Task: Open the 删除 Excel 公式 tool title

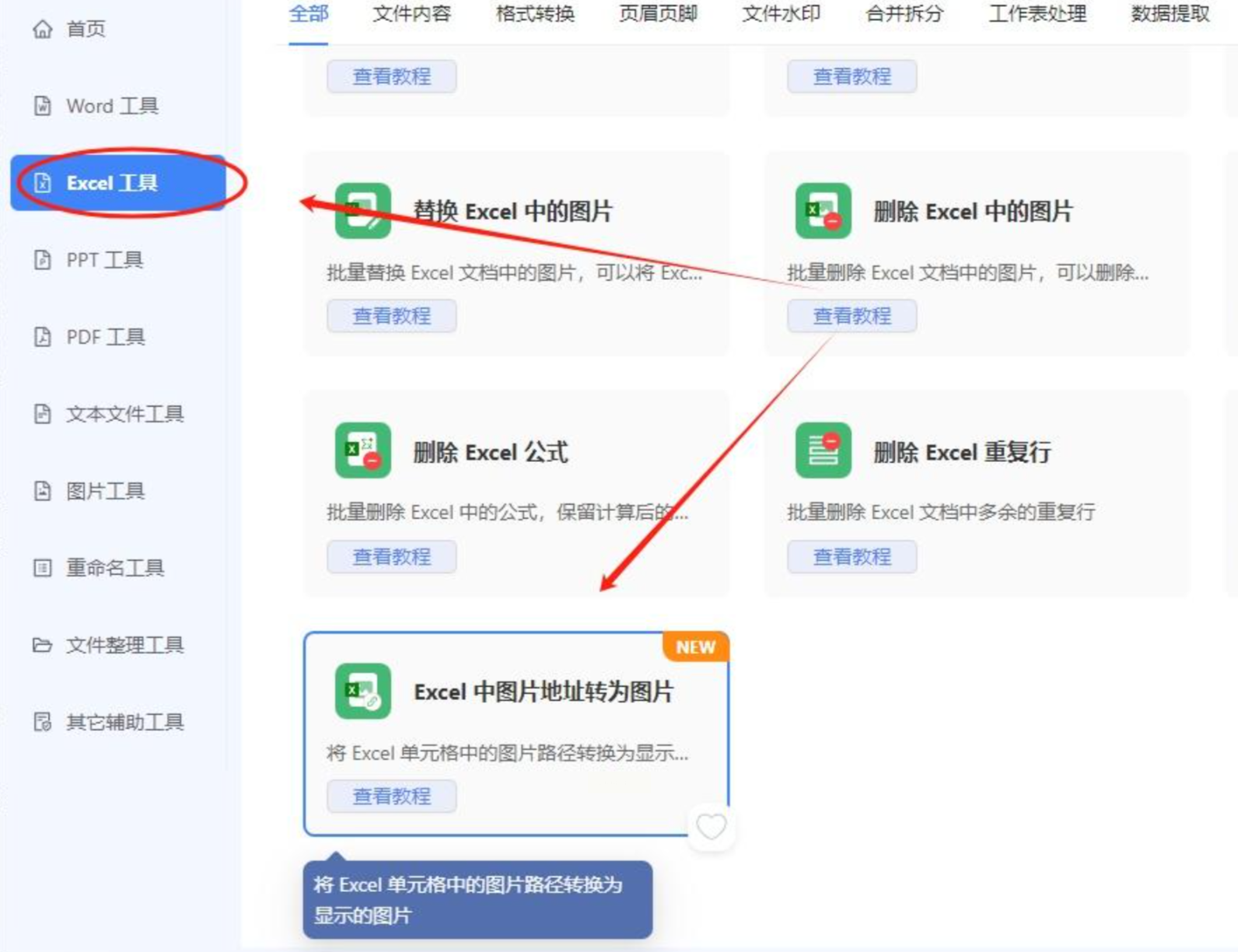Action: [491, 452]
